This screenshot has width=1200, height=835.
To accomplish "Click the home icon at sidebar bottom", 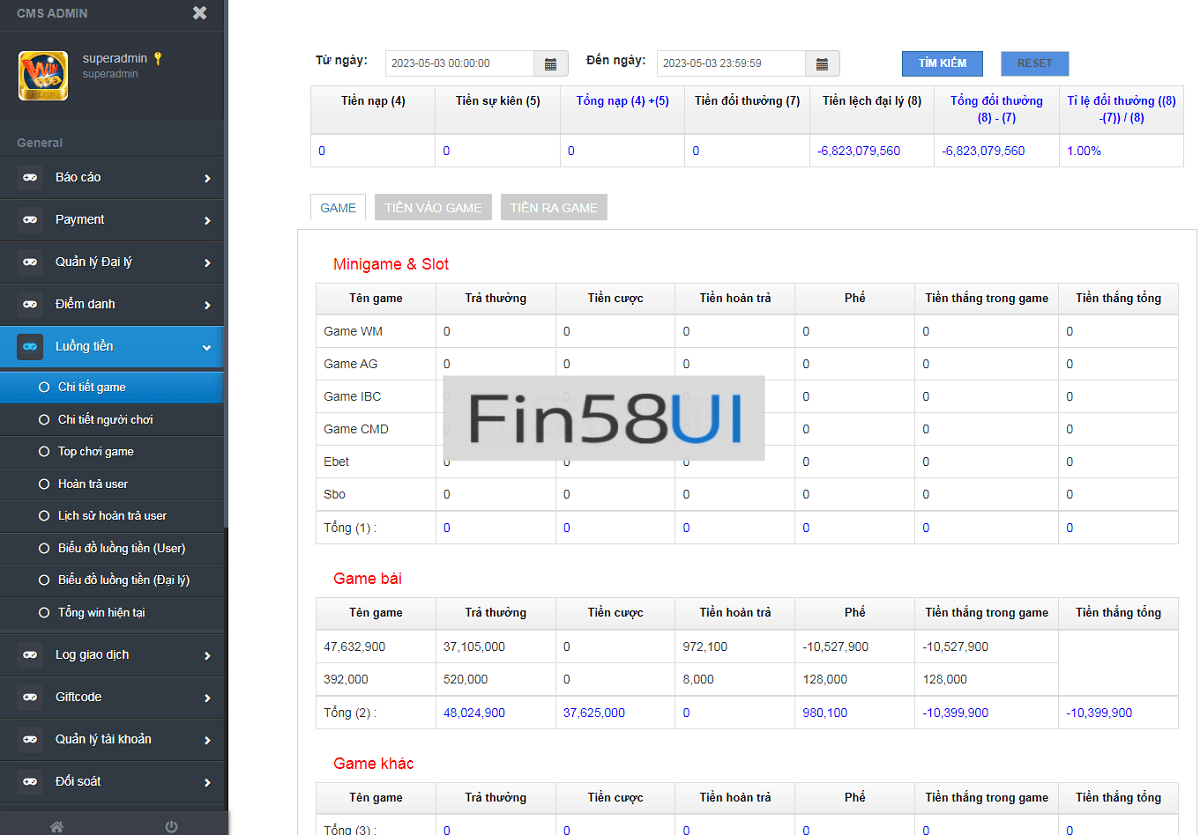I will [x=57, y=826].
